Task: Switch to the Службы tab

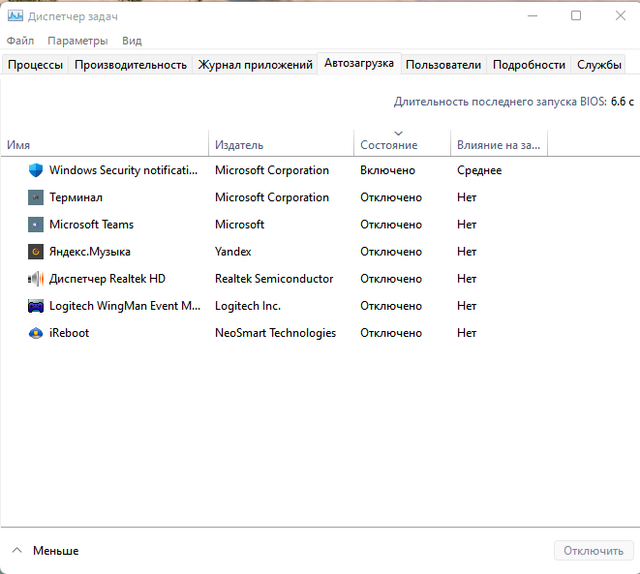Action: (599, 65)
